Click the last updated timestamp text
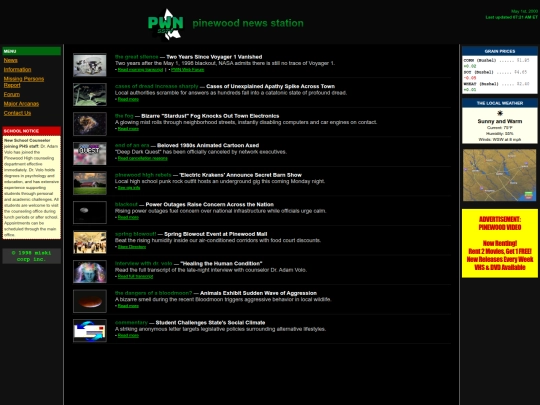The height and width of the screenshot is (405, 540). pos(511,17)
